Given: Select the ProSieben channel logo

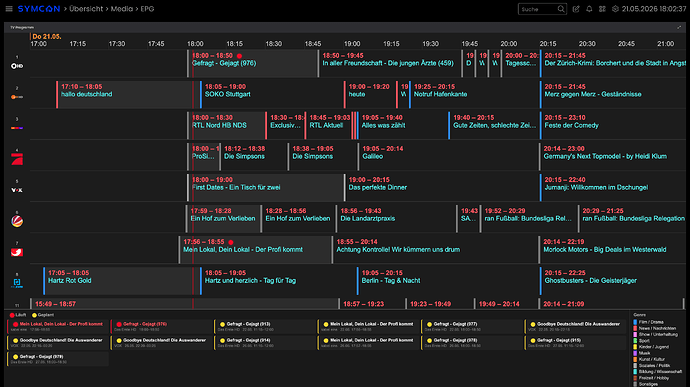Looking at the screenshot, I should pyautogui.click(x=17, y=159).
